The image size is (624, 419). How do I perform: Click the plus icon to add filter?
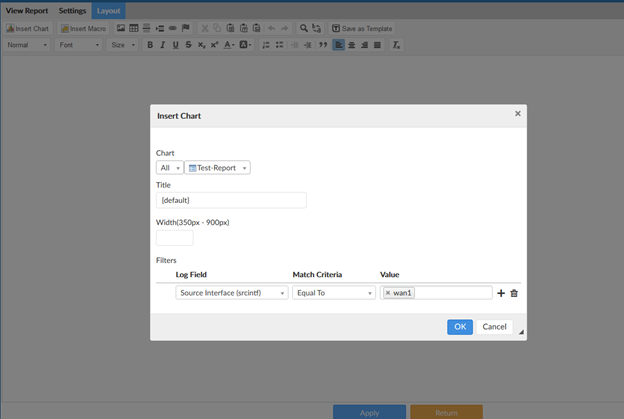pyautogui.click(x=501, y=293)
